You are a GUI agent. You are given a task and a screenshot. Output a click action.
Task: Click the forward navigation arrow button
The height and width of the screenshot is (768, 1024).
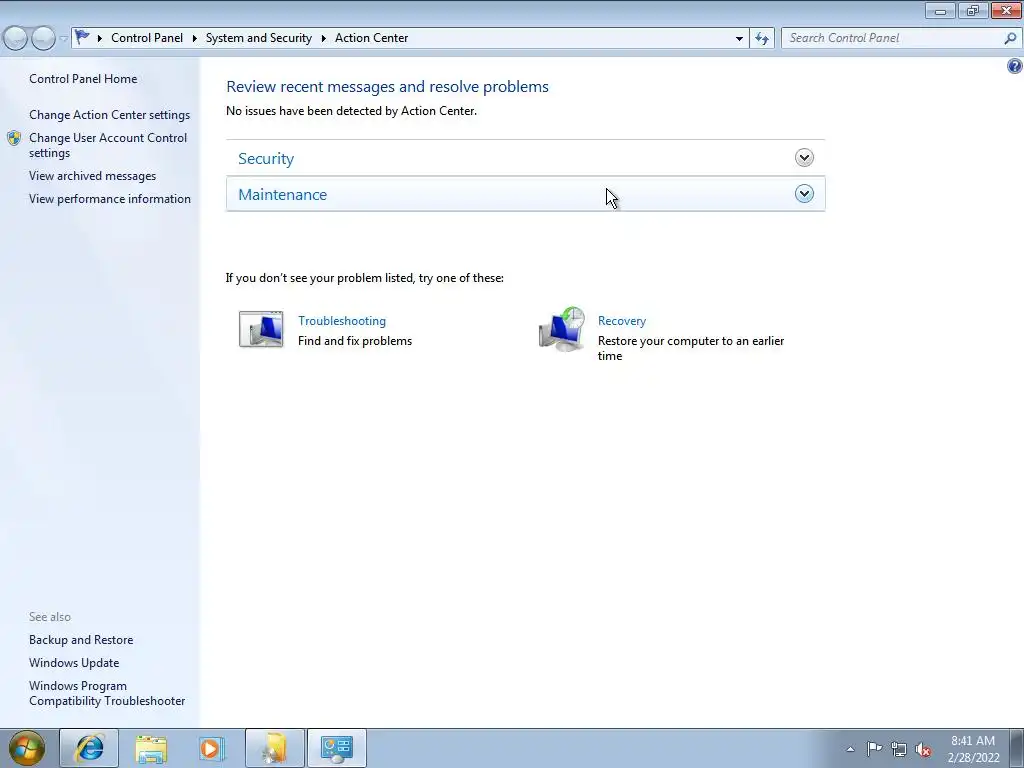(43, 39)
